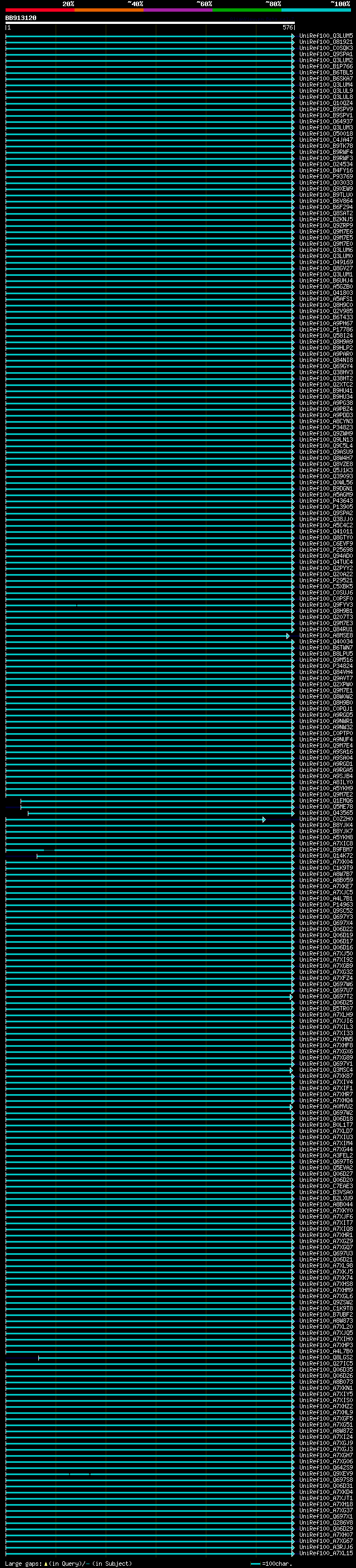Click the red 20% identity legend segment

click(x=40, y=10)
